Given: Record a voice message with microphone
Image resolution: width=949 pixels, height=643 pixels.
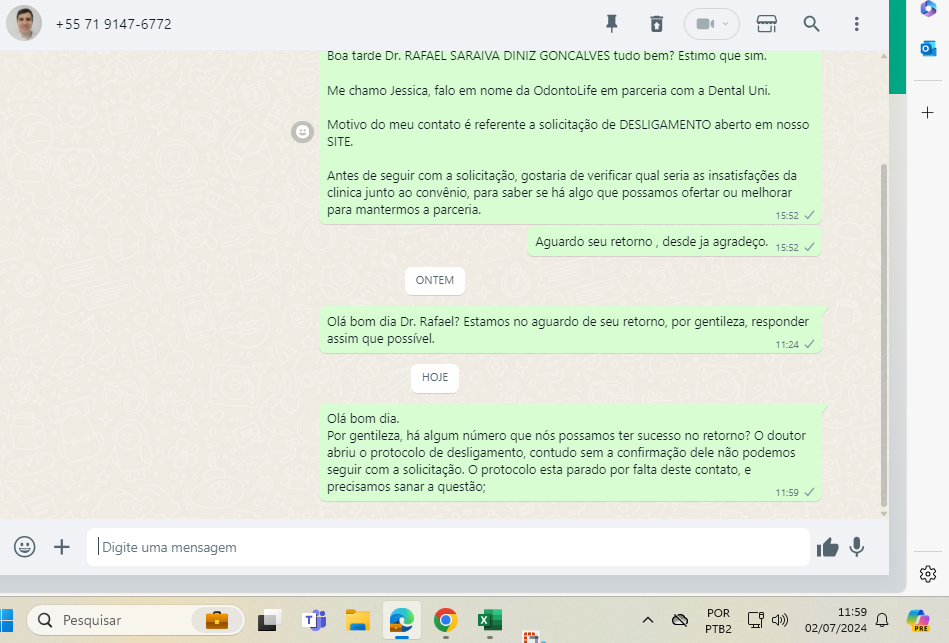Looking at the screenshot, I should tap(857, 547).
